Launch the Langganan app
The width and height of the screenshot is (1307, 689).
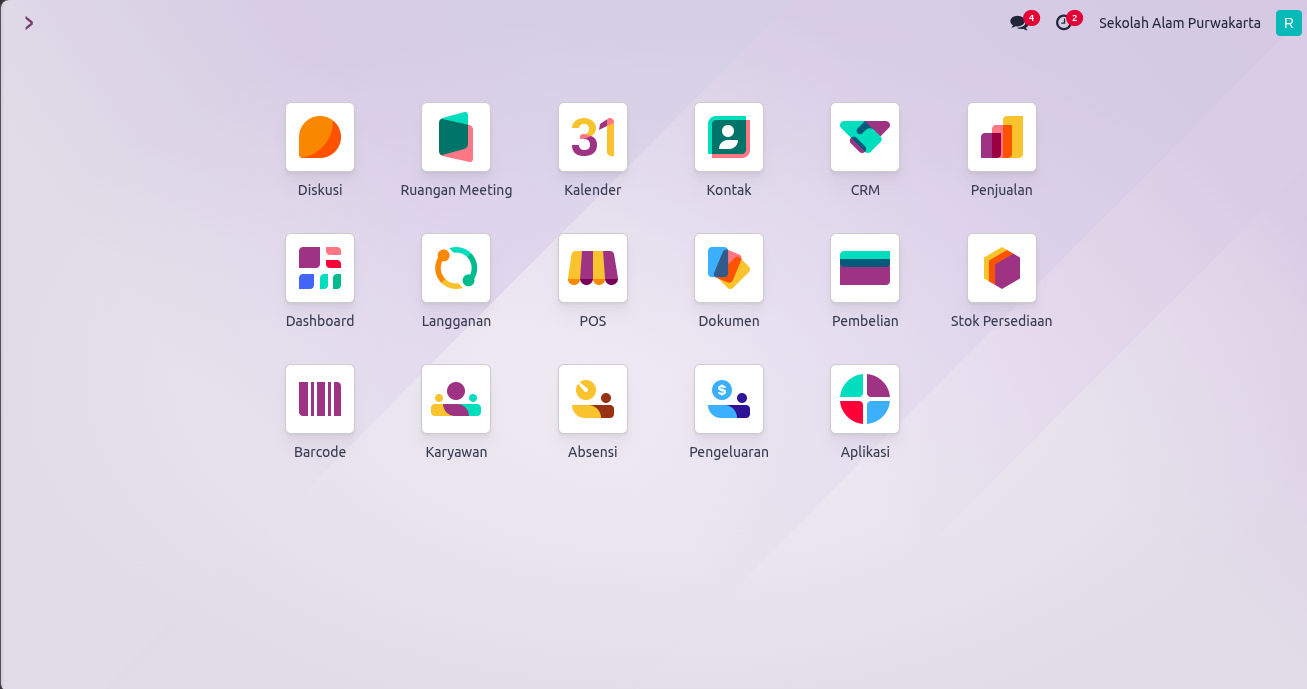coord(456,268)
